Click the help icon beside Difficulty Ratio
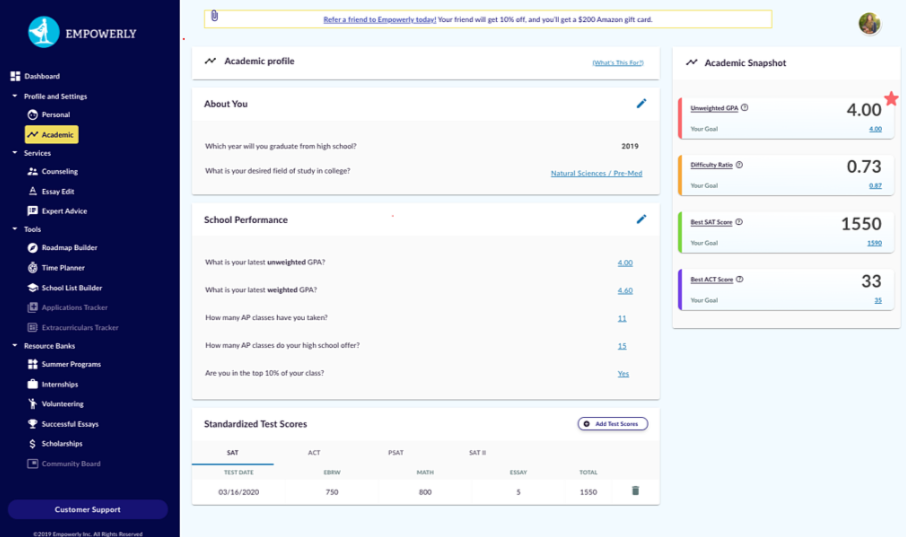Viewport: 906px width, 537px height. click(739, 165)
